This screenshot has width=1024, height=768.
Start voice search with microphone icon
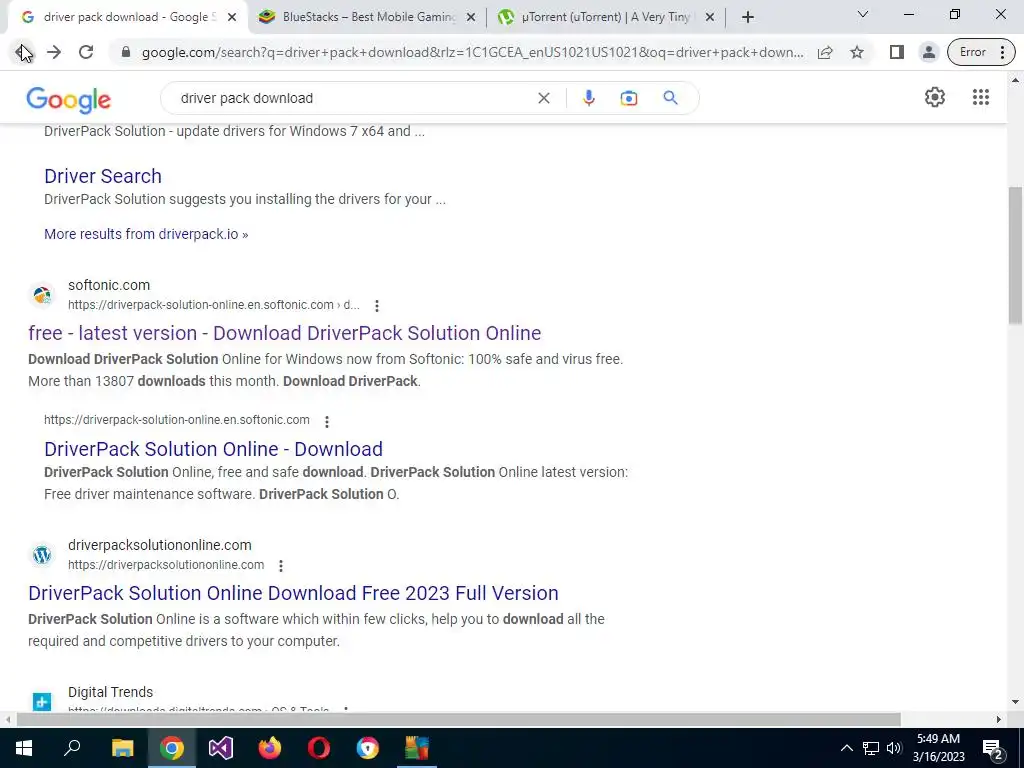click(x=588, y=98)
